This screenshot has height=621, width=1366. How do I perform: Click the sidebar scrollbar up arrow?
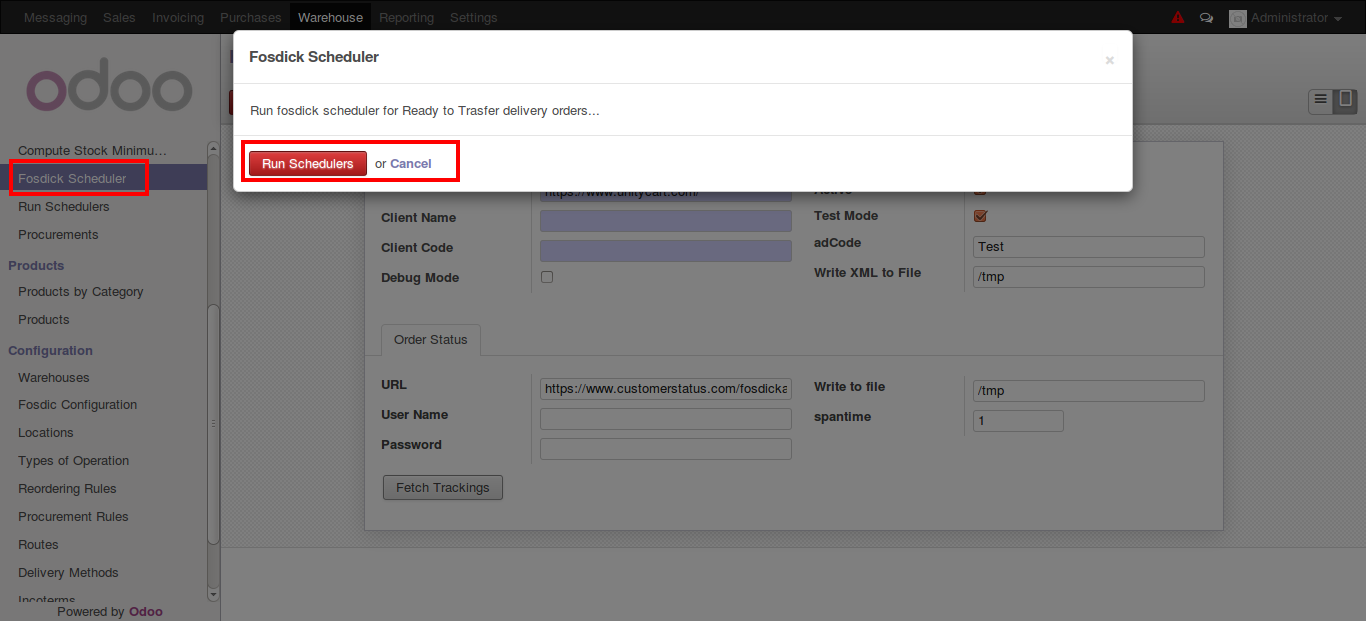coord(213,149)
